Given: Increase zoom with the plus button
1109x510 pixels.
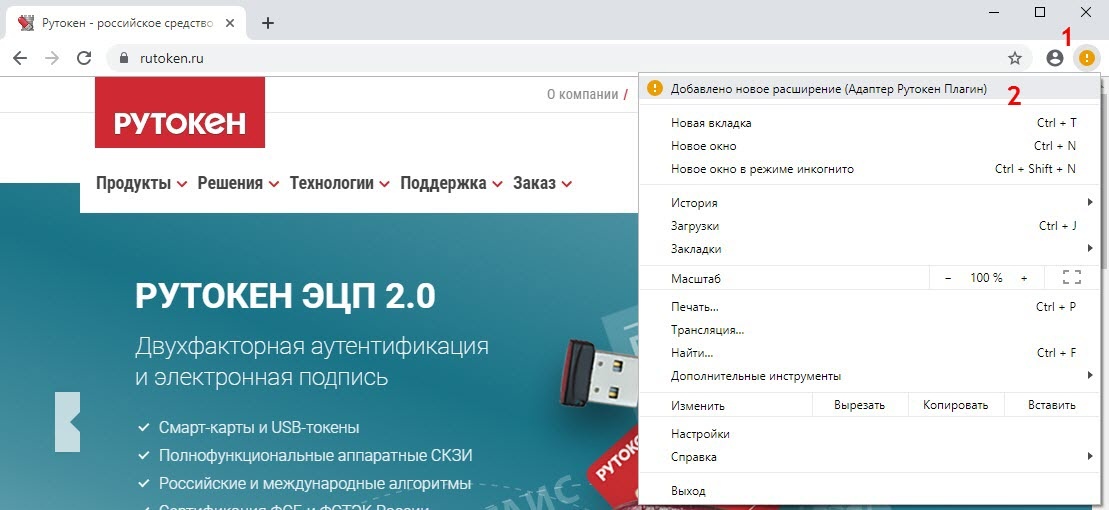Looking at the screenshot, I should pyautogui.click(x=1023, y=278).
